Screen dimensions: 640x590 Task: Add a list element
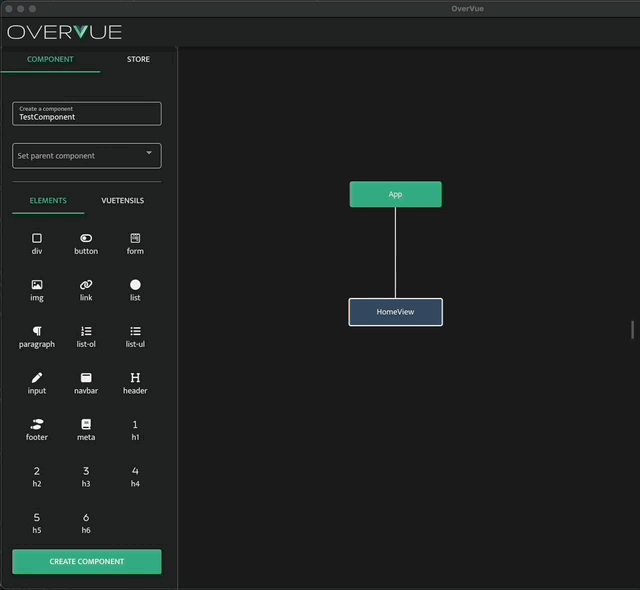135,291
